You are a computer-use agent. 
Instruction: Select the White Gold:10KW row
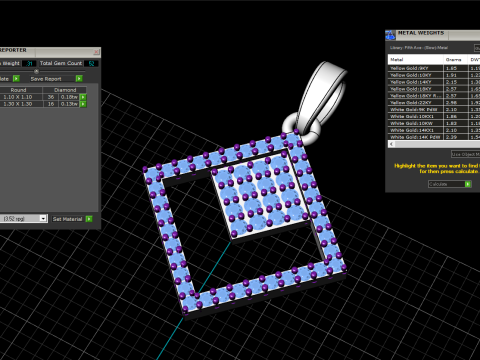tap(433, 123)
